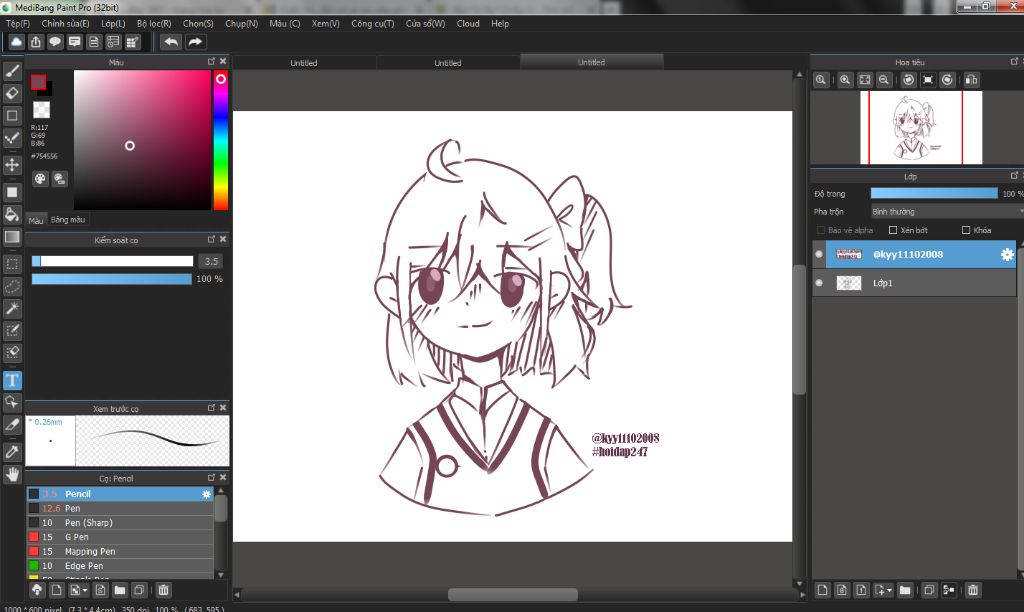
Task: Select the Hand tool
Action: click(x=12, y=474)
